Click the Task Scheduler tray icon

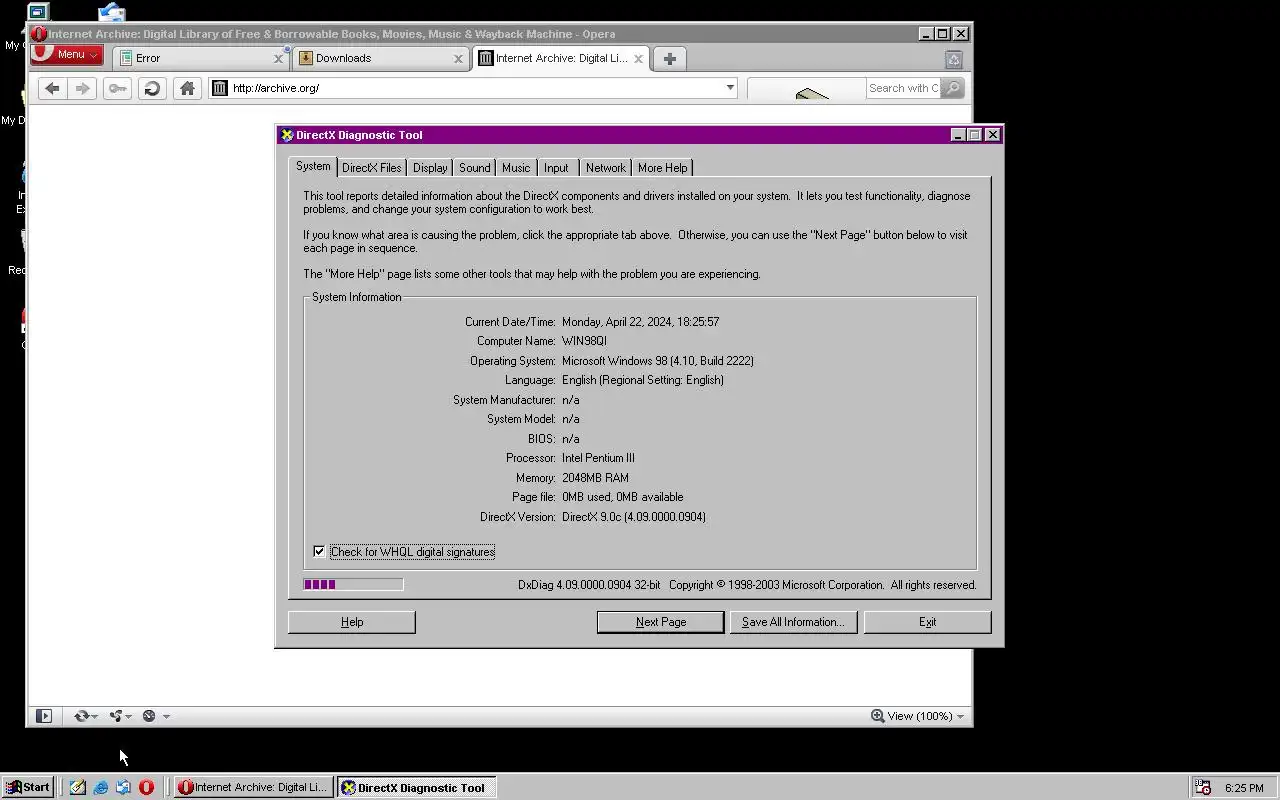coord(1203,787)
